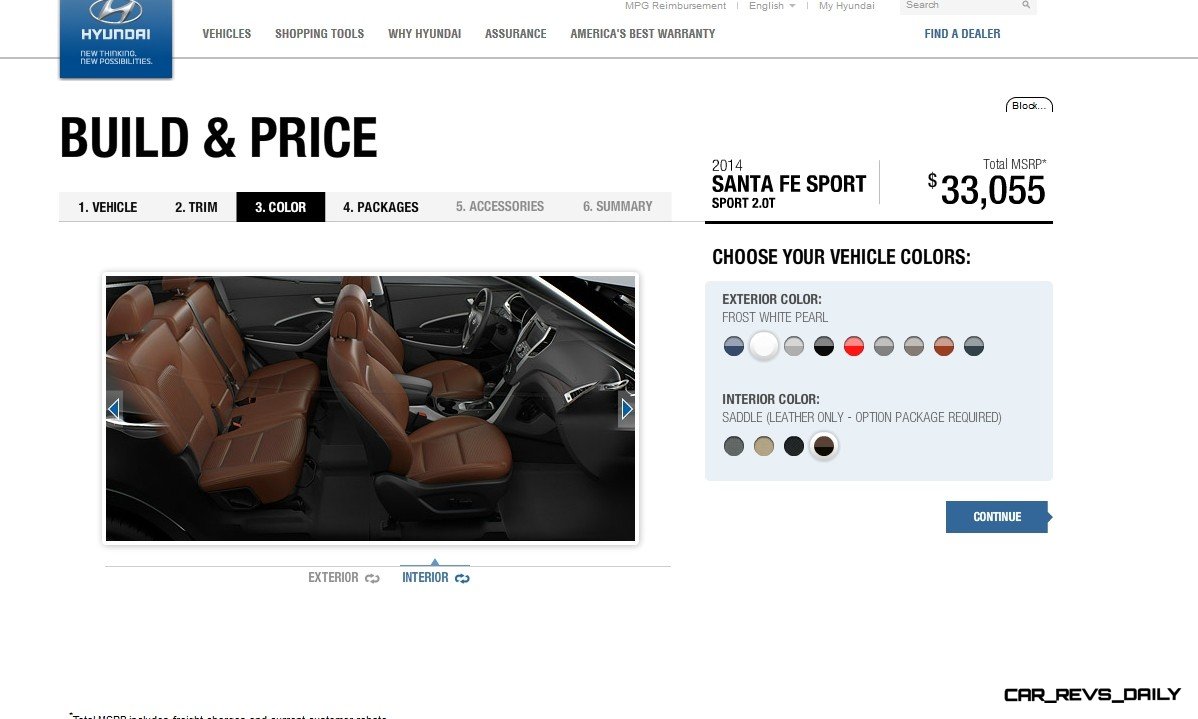Open Shopping Tools menu
1198x719 pixels.
click(319, 34)
